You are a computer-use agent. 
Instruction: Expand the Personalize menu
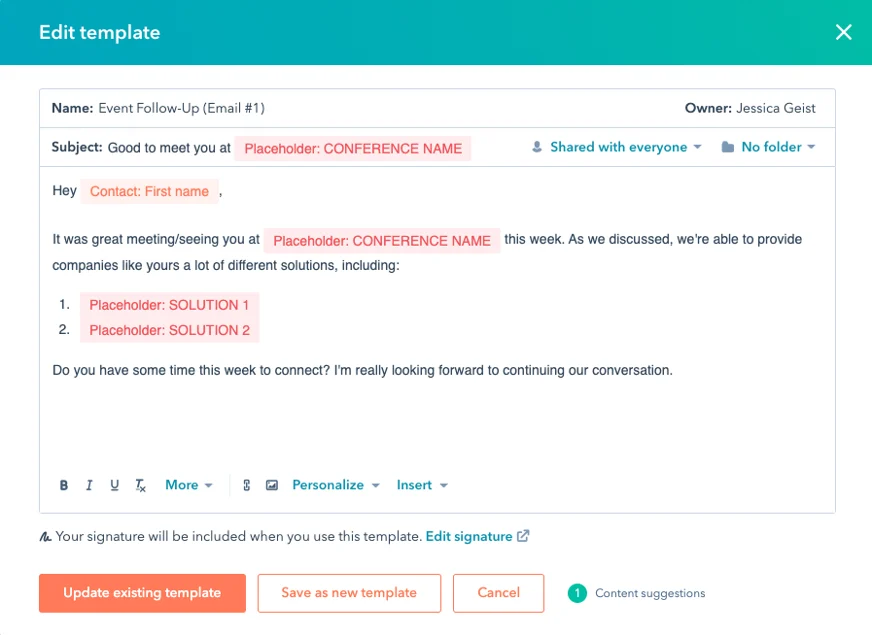[x=335, y=485]
